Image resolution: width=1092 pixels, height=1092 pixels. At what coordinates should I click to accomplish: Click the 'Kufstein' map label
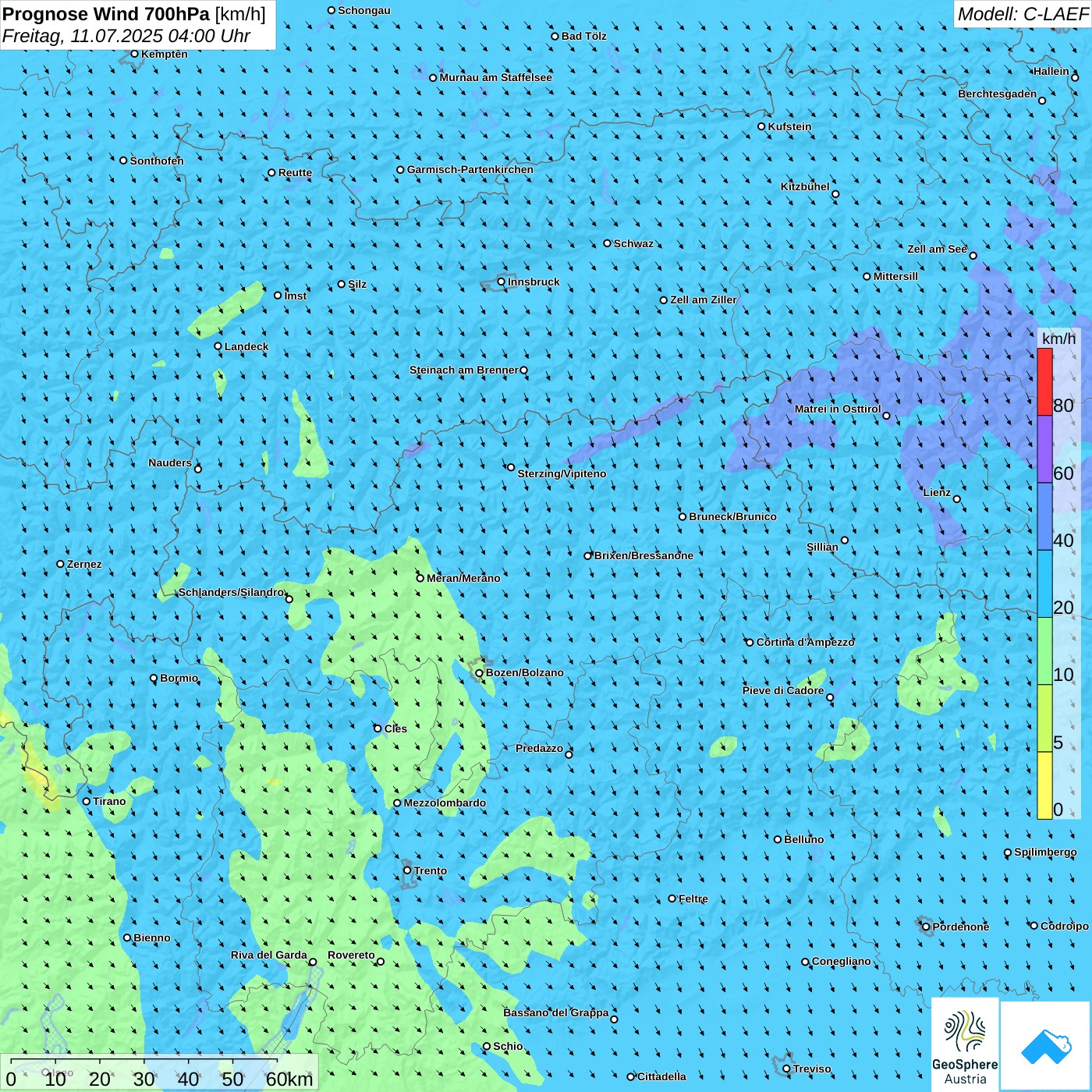789,126
